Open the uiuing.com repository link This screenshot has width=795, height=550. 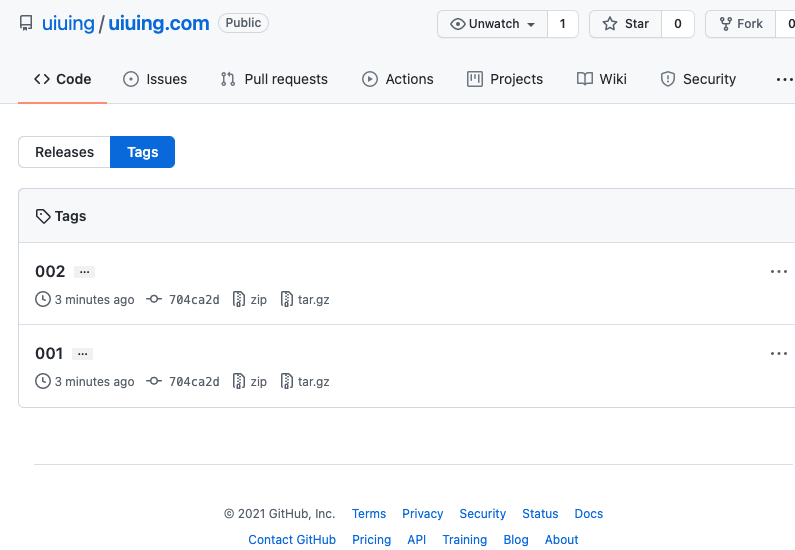pyautogui.click(x=159, y=23)
